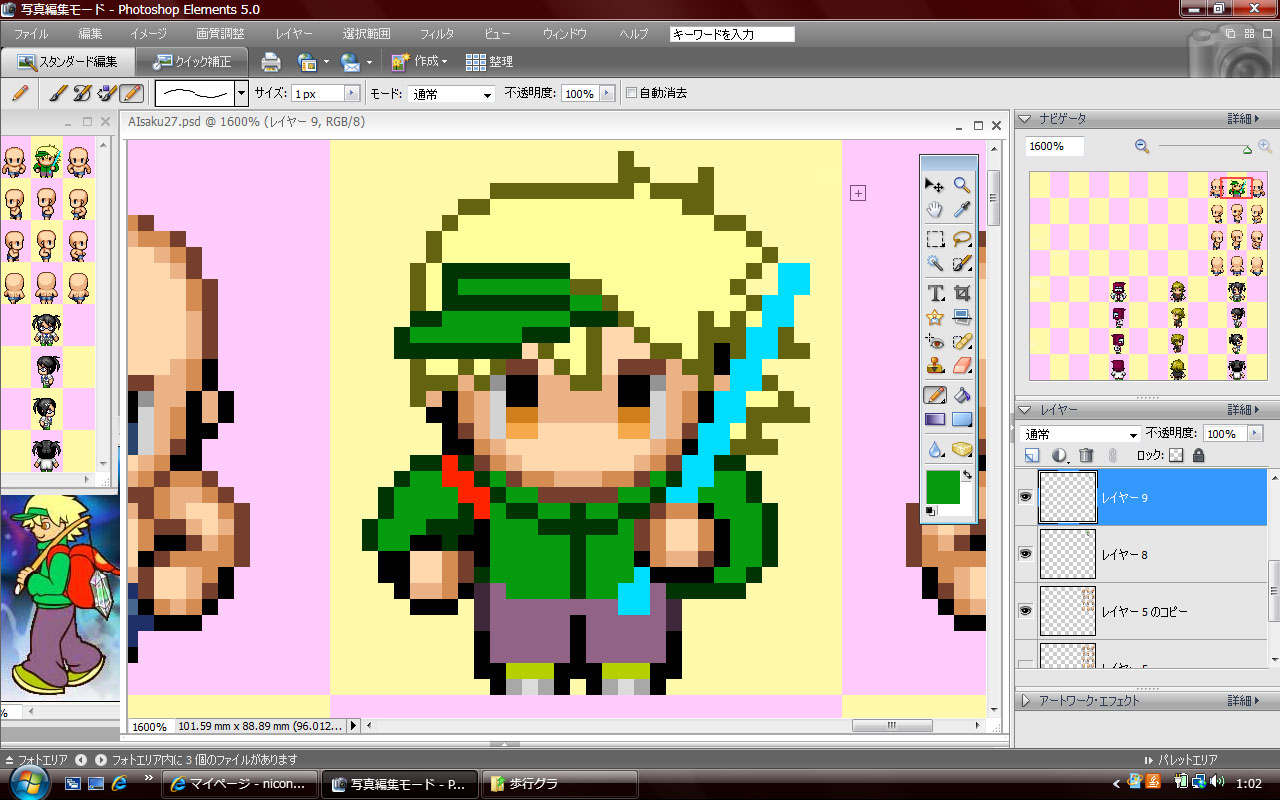
Task: Click the パレットエリア palette bin button
Action: tap(1180, 760)
